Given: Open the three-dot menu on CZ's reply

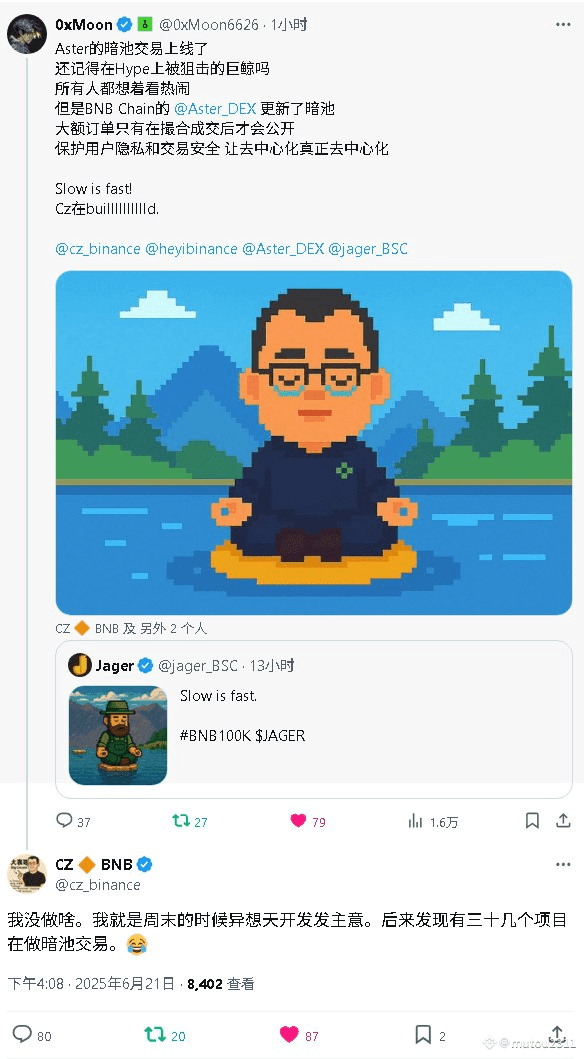Looking at the screenshot, I should click(x=563, y=864).
